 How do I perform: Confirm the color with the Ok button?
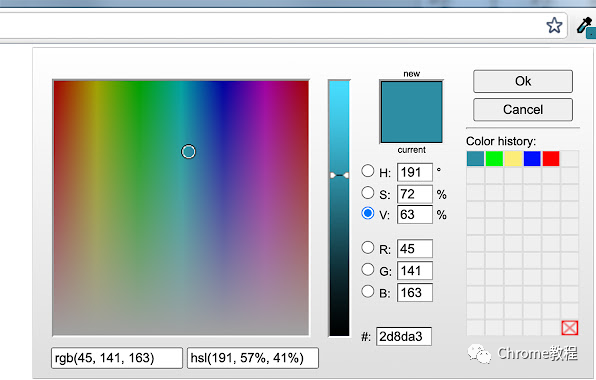523,81
